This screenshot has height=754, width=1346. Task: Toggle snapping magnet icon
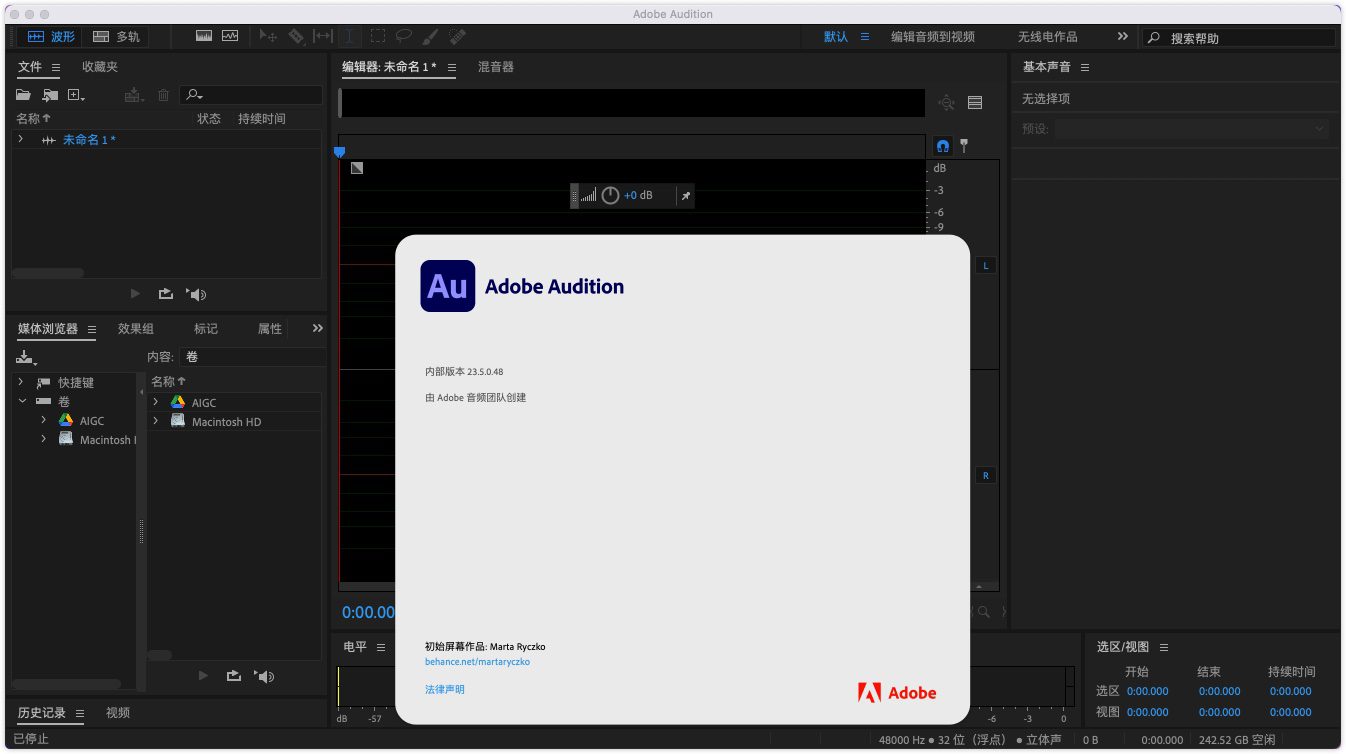tap(942, 146)
